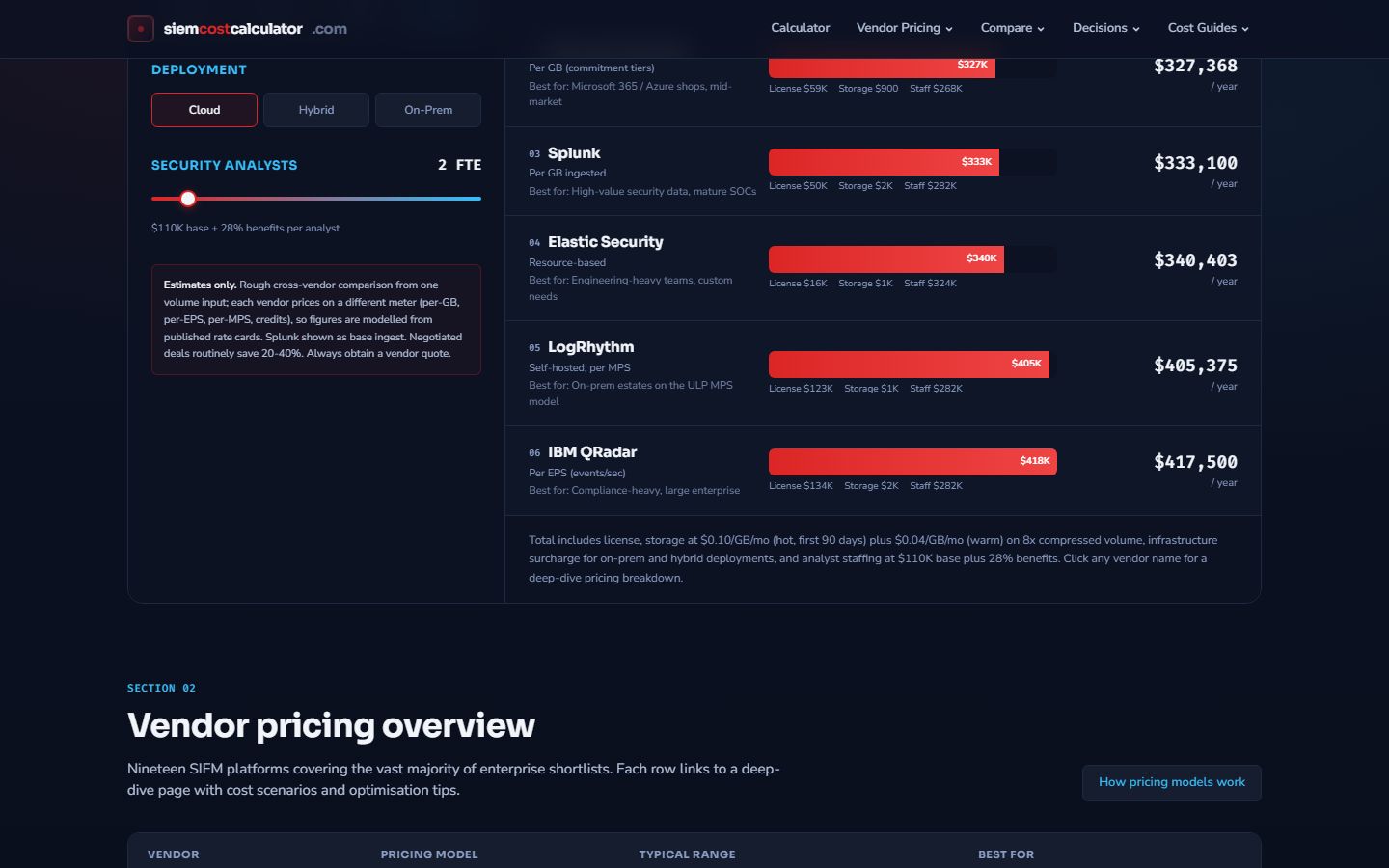Viewport: 1389px width, 868px height.
Task: Click 'Resource-based' under Elastic Security
Action: pos(567,262)
